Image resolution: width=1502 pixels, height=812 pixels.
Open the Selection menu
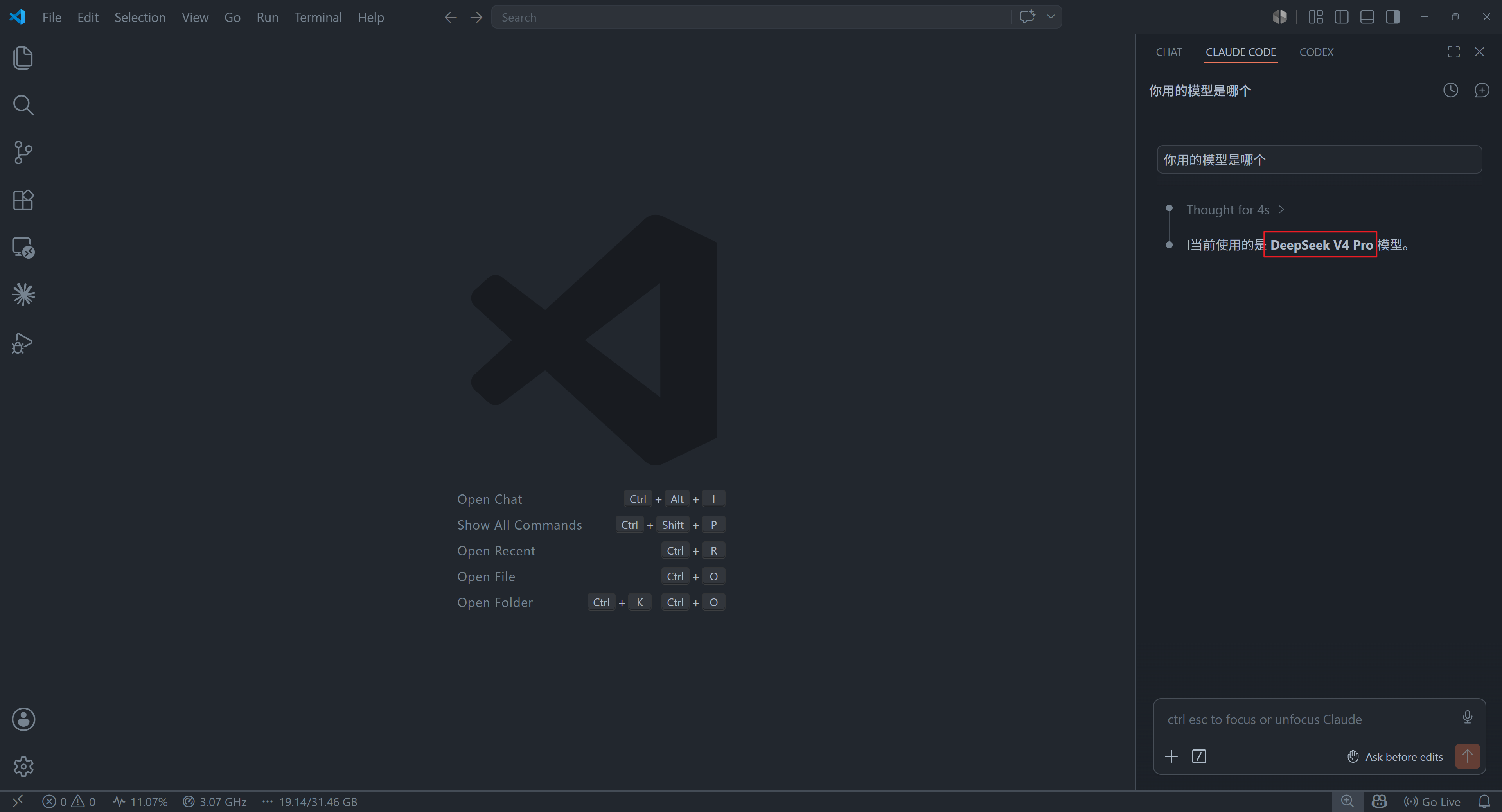(140, 18)
